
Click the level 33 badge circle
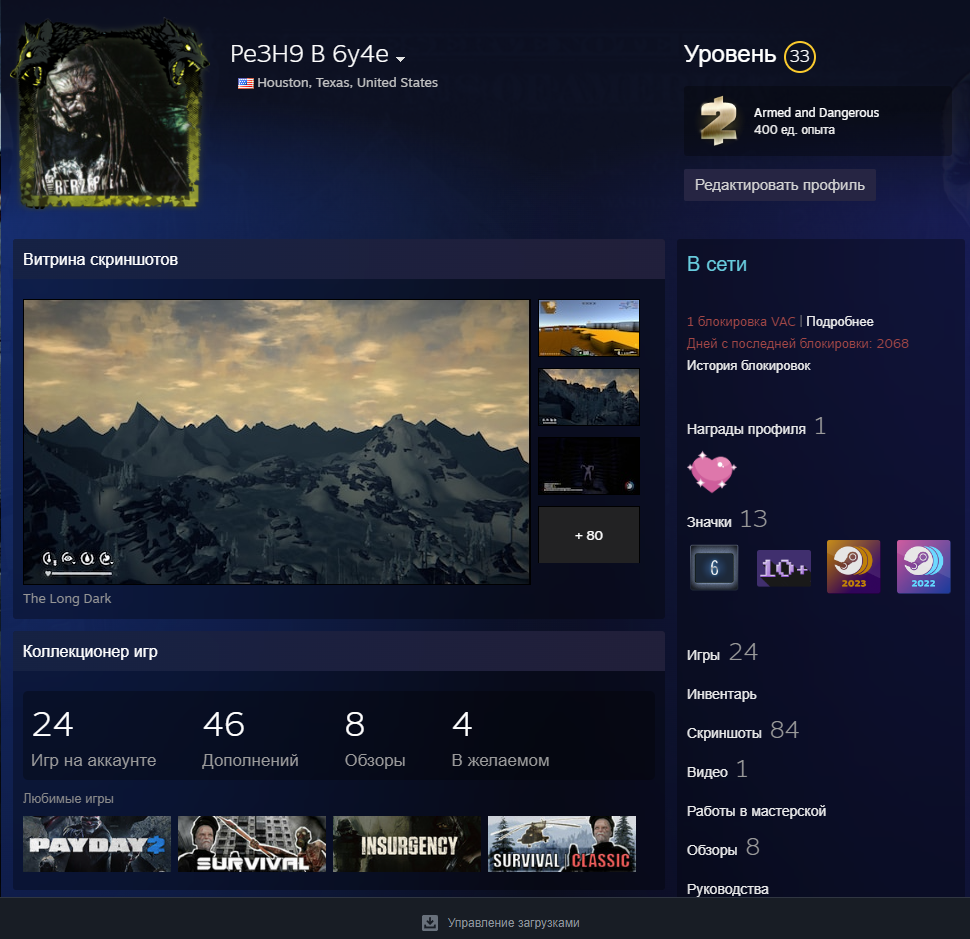[x=799, y=56]
